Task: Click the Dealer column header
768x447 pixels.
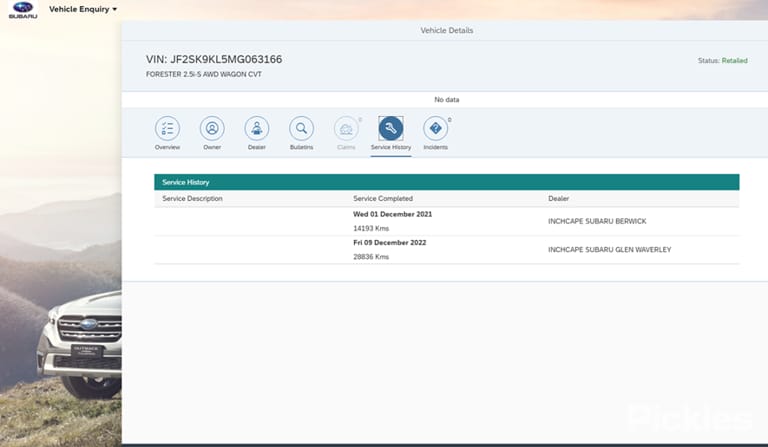Action: (x=558, y=198)
